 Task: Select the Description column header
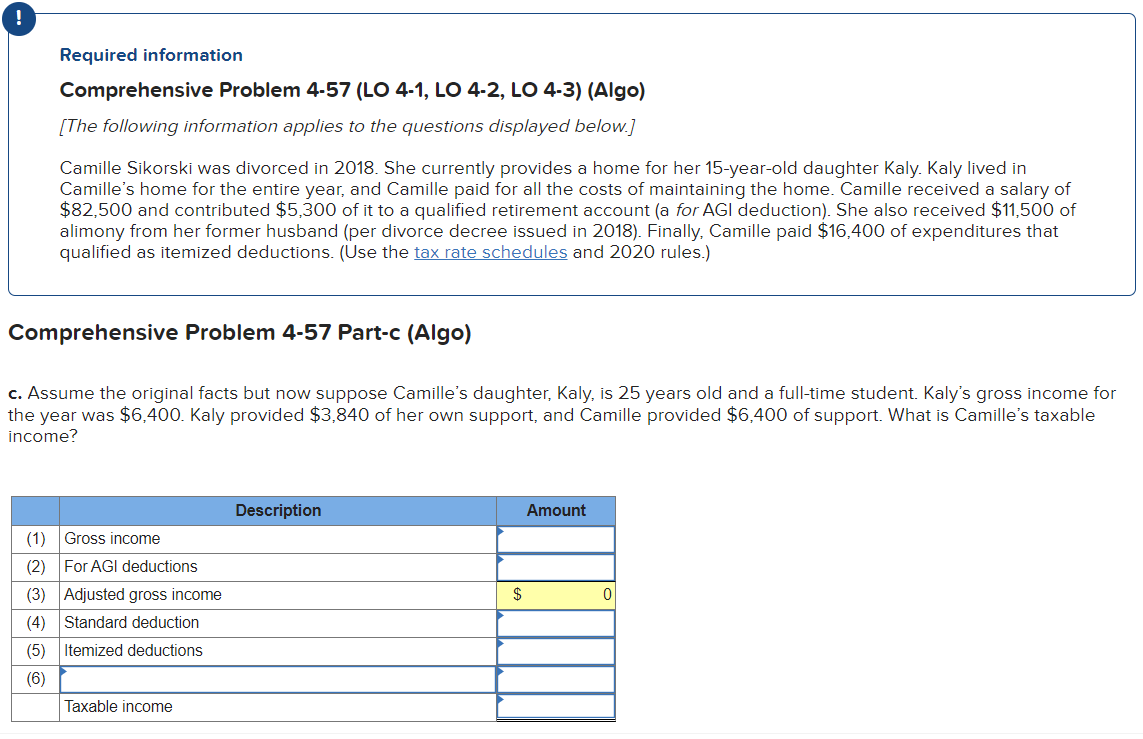[278, 510]
